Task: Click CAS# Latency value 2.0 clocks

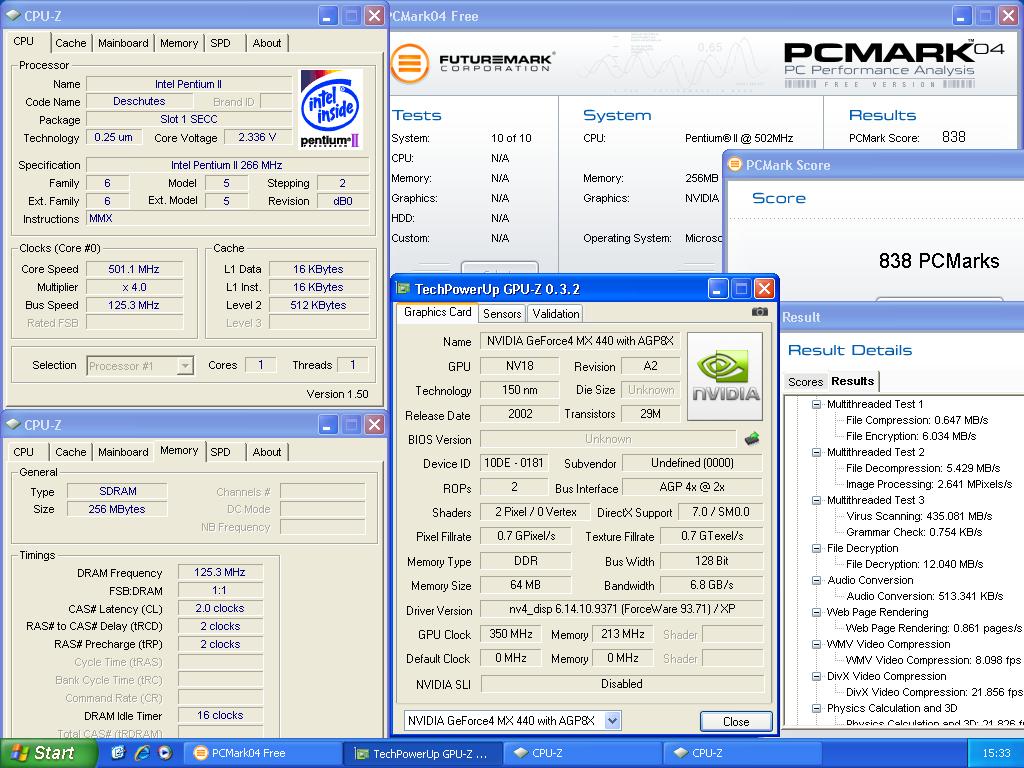Action: click(x=220, y=608)
